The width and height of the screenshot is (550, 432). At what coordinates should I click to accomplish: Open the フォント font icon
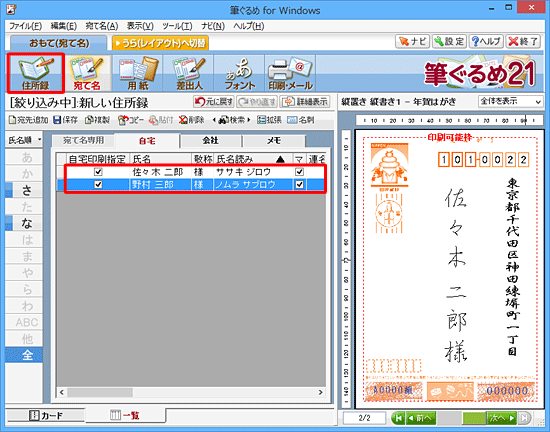pyautogui.click(x=240, y=73)
